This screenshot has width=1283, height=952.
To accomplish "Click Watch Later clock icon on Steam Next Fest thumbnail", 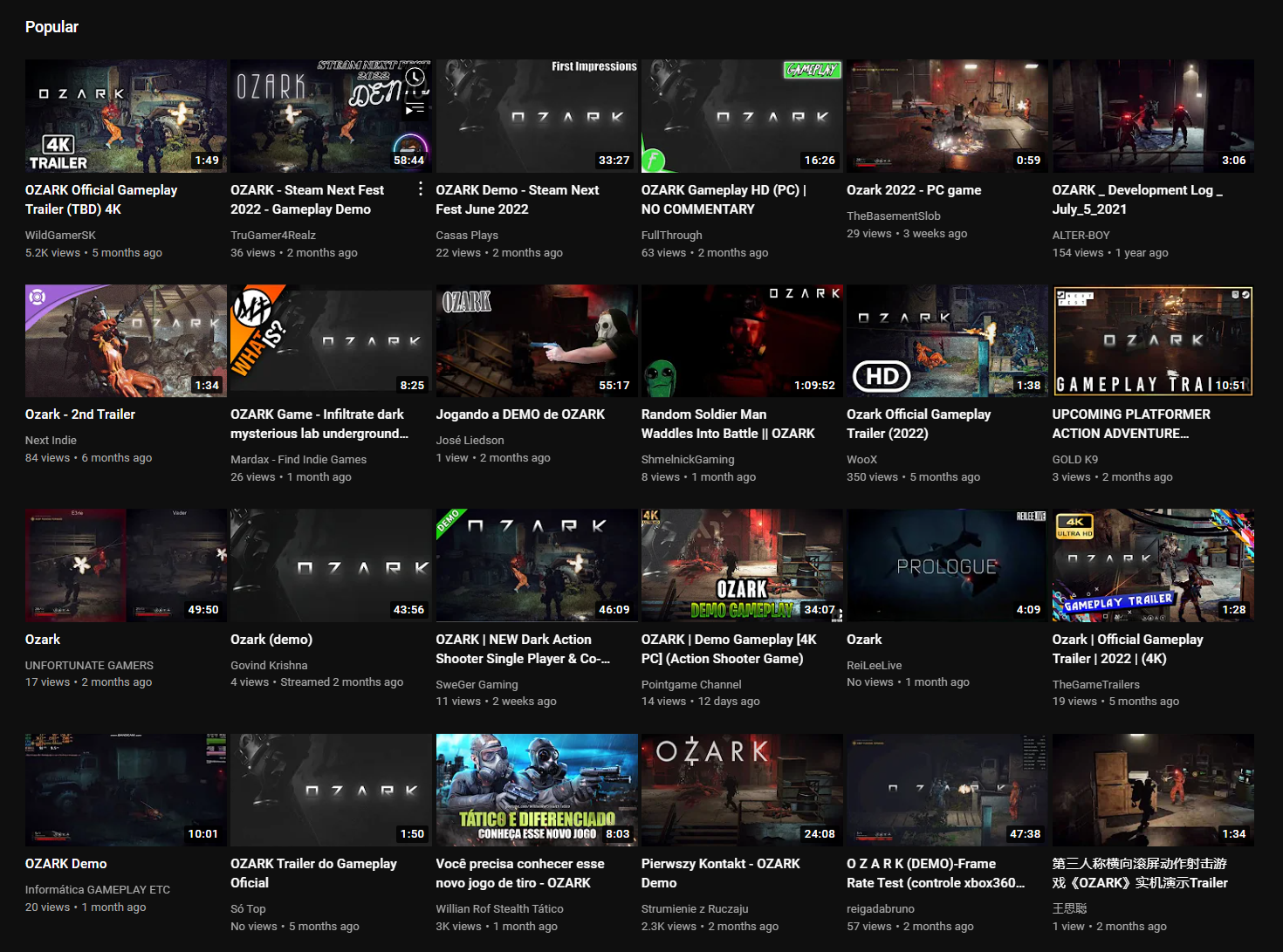I will [415, 78].
